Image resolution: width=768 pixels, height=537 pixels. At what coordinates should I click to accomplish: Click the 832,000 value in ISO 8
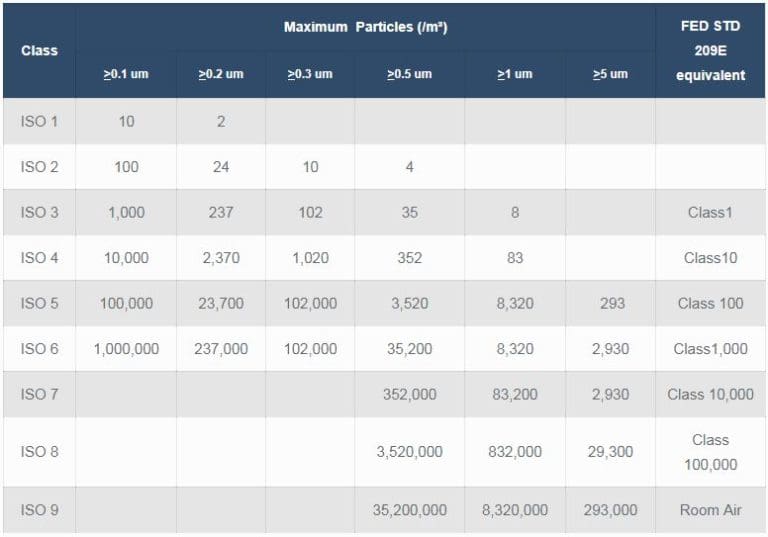(515, 452)
